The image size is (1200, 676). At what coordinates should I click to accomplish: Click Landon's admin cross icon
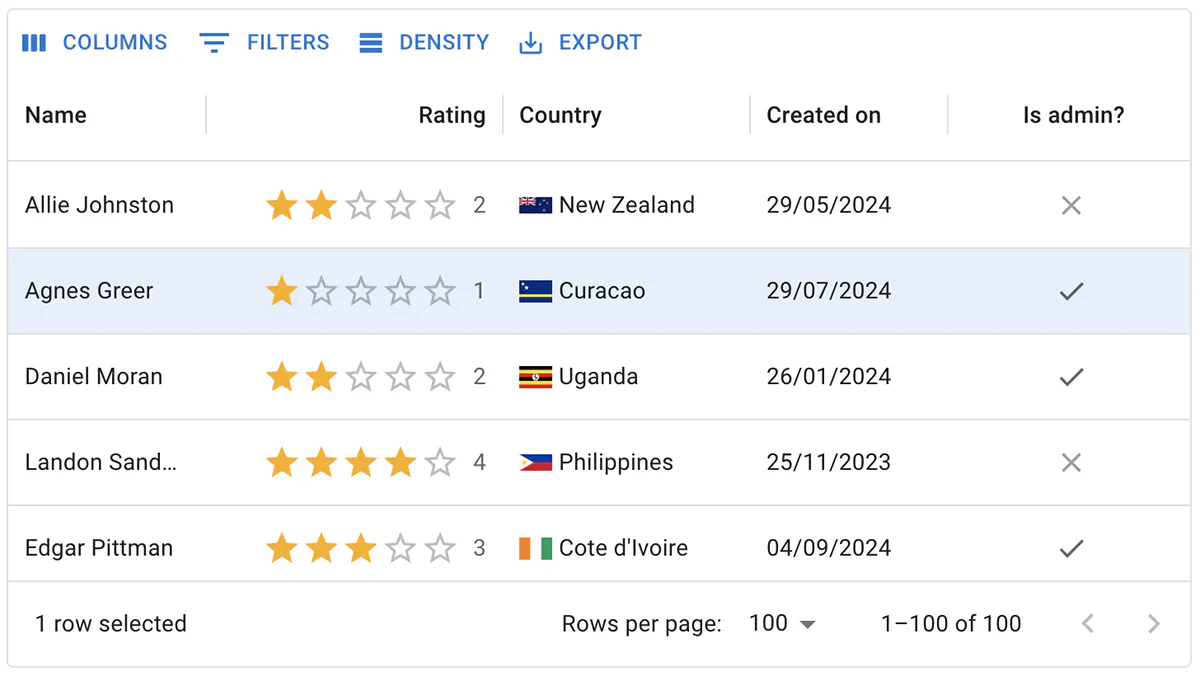point(1071,463)
